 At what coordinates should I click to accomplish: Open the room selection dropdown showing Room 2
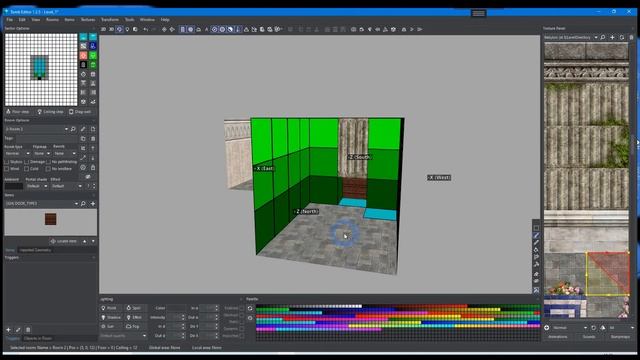pos(36,129)
